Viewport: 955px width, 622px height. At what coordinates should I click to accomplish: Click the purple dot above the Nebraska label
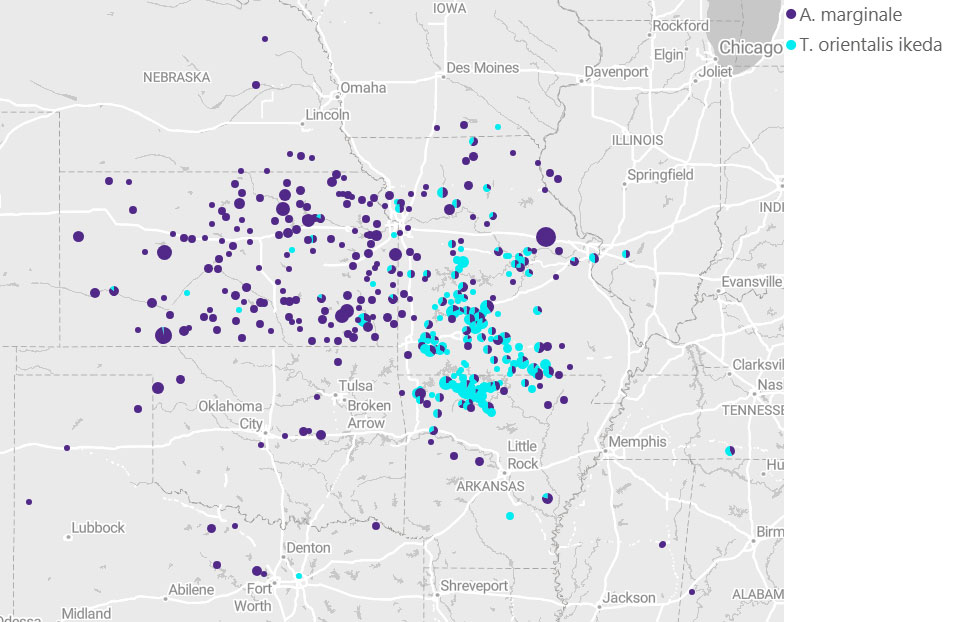pos(264,39)
